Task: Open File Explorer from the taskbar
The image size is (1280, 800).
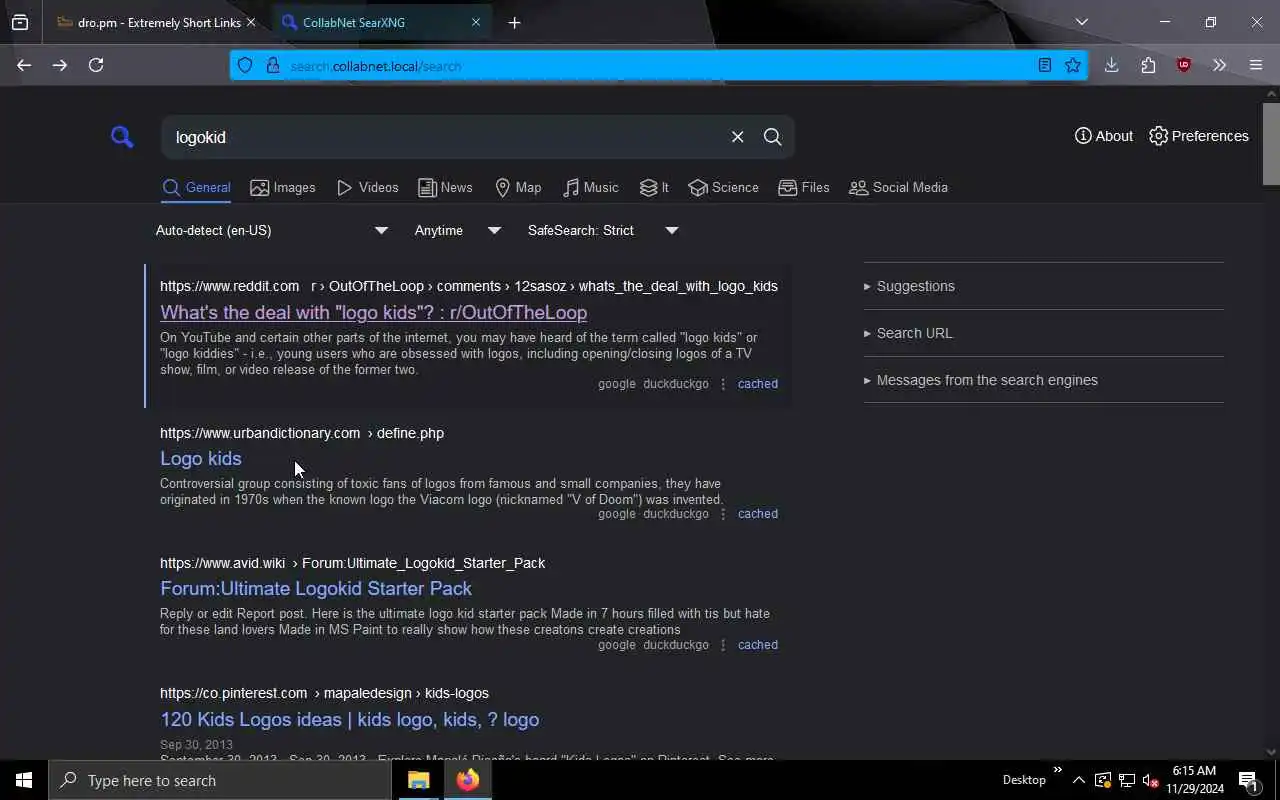Action: [419, 780]
